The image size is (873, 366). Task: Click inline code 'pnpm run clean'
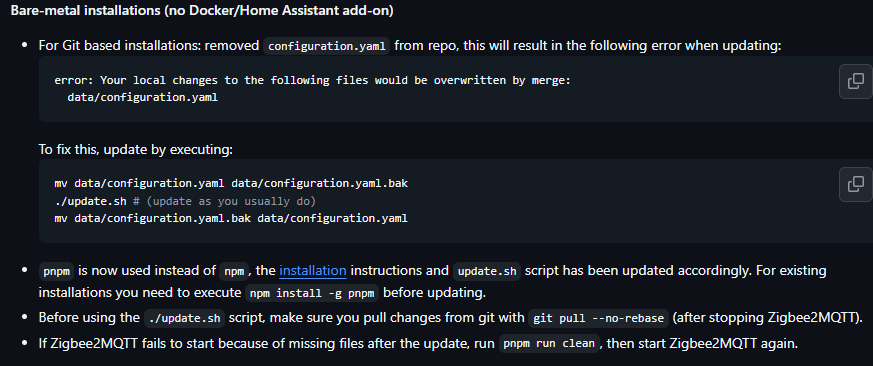(x=550, y=344)
